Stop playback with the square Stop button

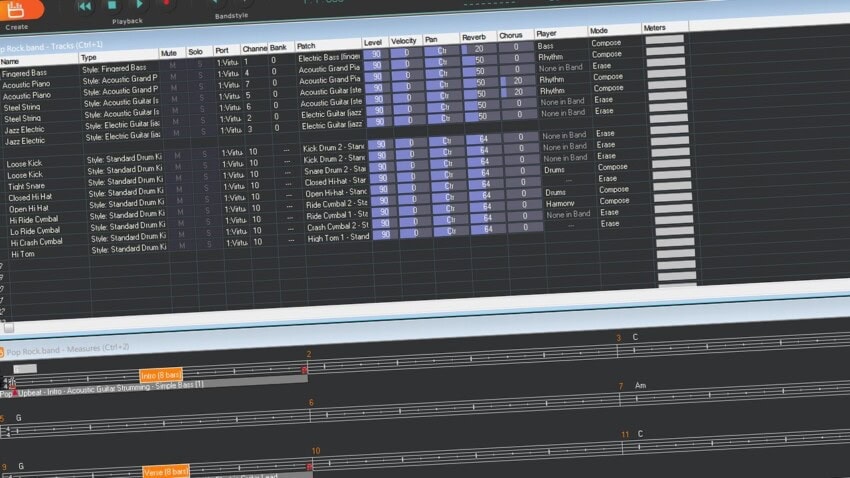[x=112, y=5]
